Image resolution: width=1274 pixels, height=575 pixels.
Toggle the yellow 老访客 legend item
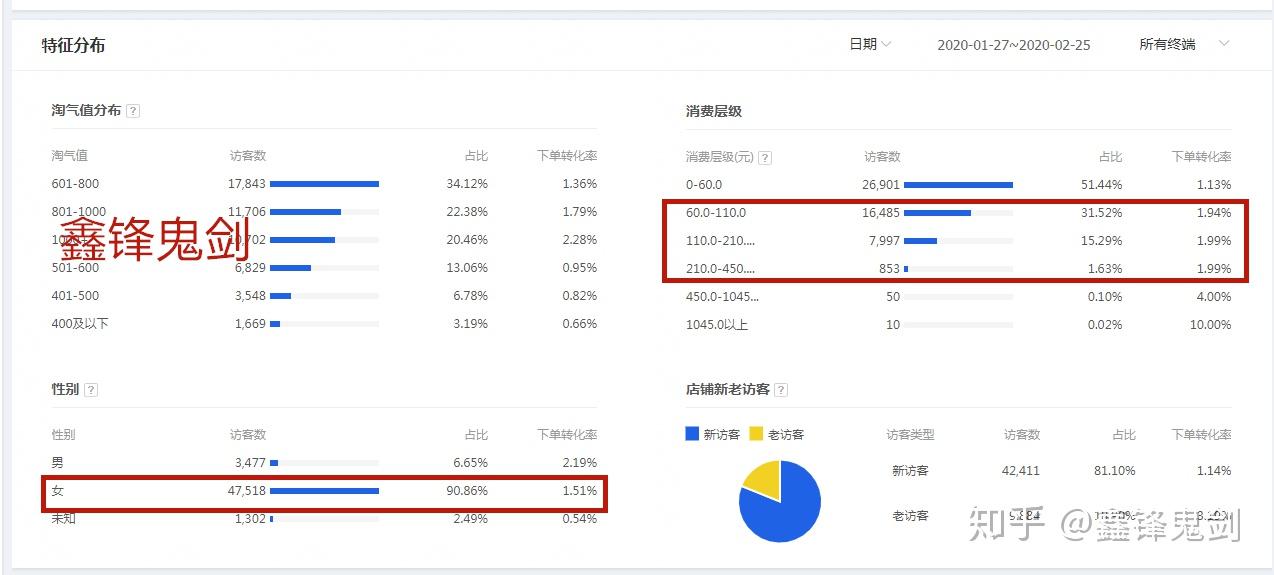(777, 434)
